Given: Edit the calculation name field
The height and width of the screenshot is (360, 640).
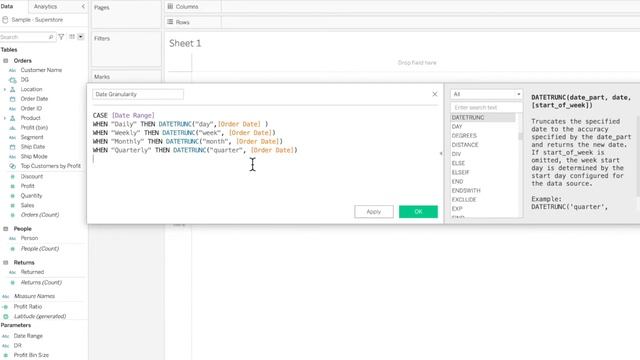Looking at the screenshot, I should click(138, 94).
